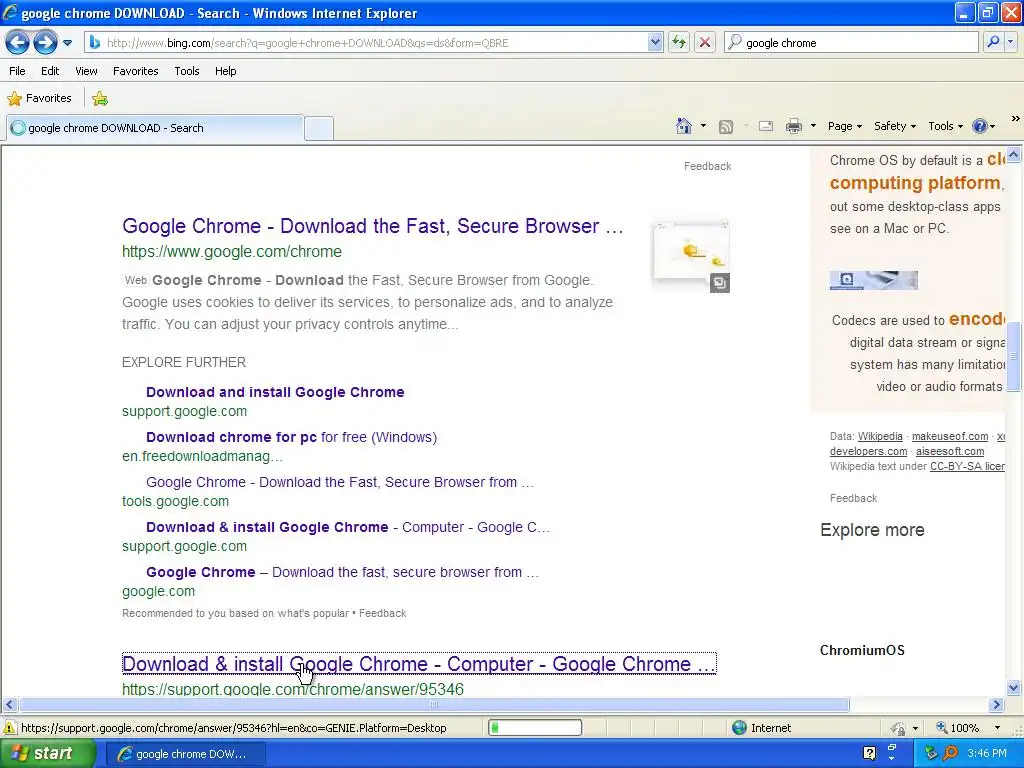Screen dimensions: 1024x768
Task: Open Download chrome for pc link
Action: coord(291,437)
